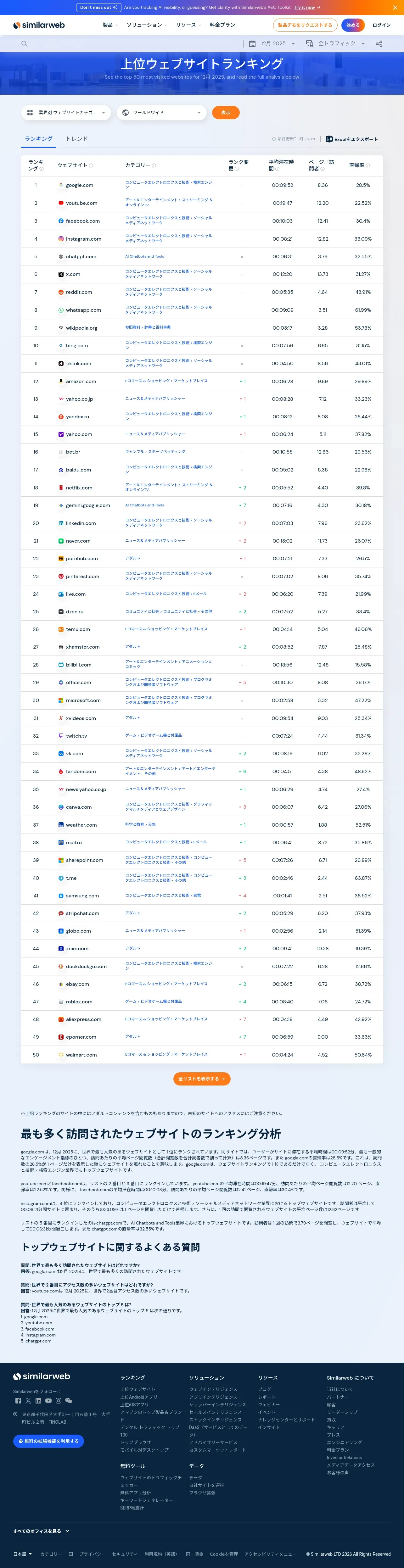This screenshot has width=404, height=1568.
Task: Click the whatsapp.com favicon icon
Action: pos(61,310)
